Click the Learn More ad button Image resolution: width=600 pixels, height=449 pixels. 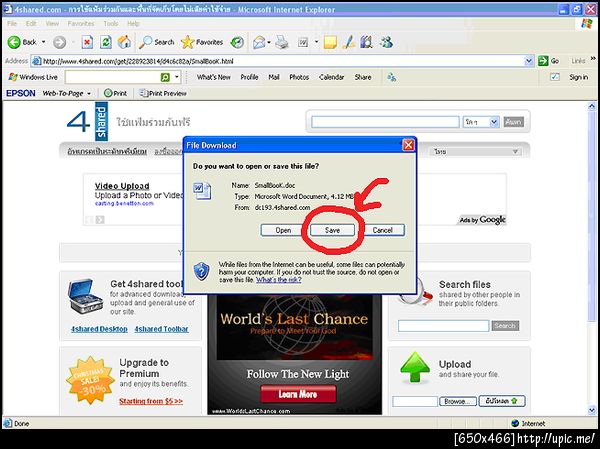click(298, 394)
